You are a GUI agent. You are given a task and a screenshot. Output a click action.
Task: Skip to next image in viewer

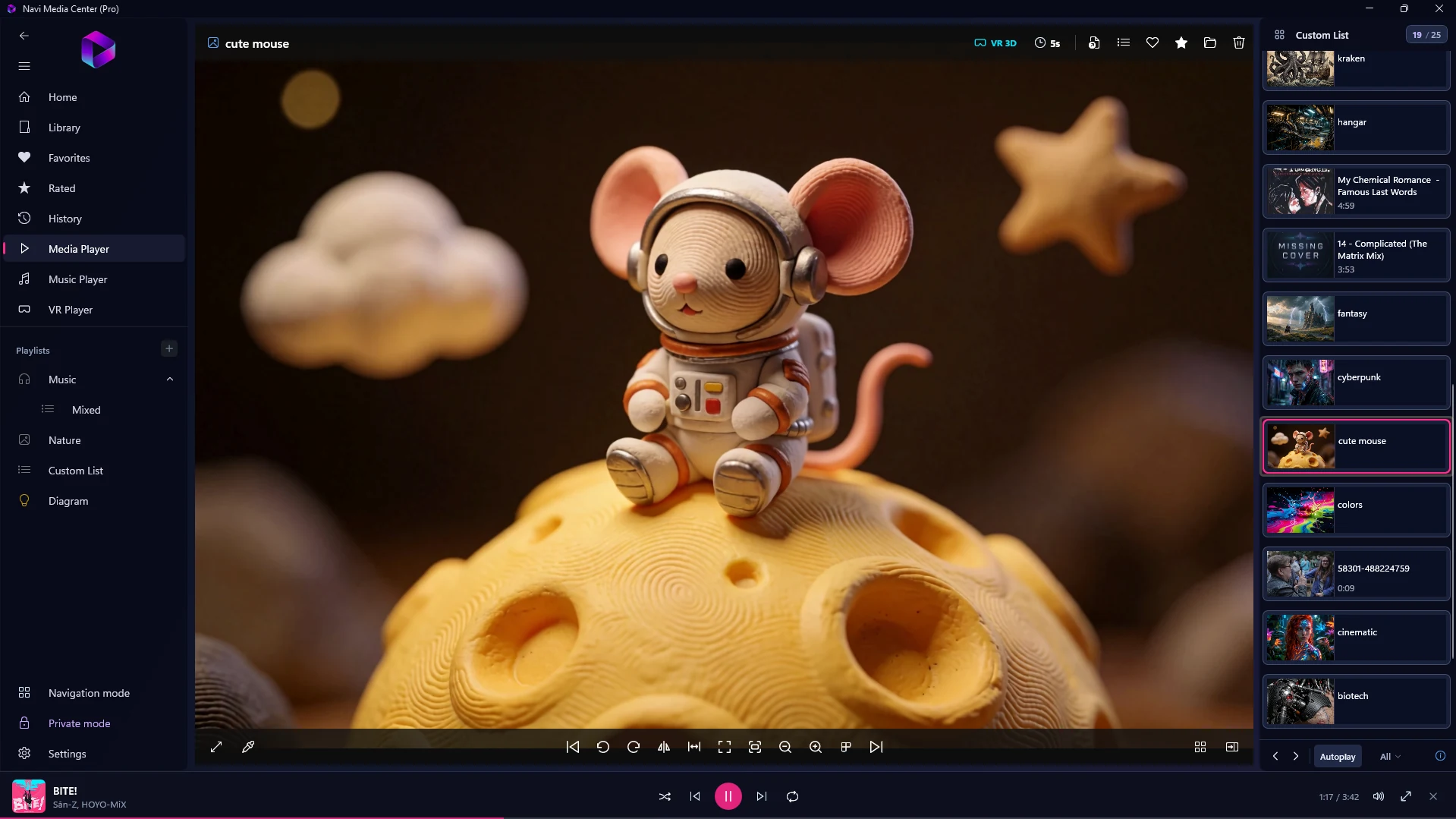(x=876, y=747)
